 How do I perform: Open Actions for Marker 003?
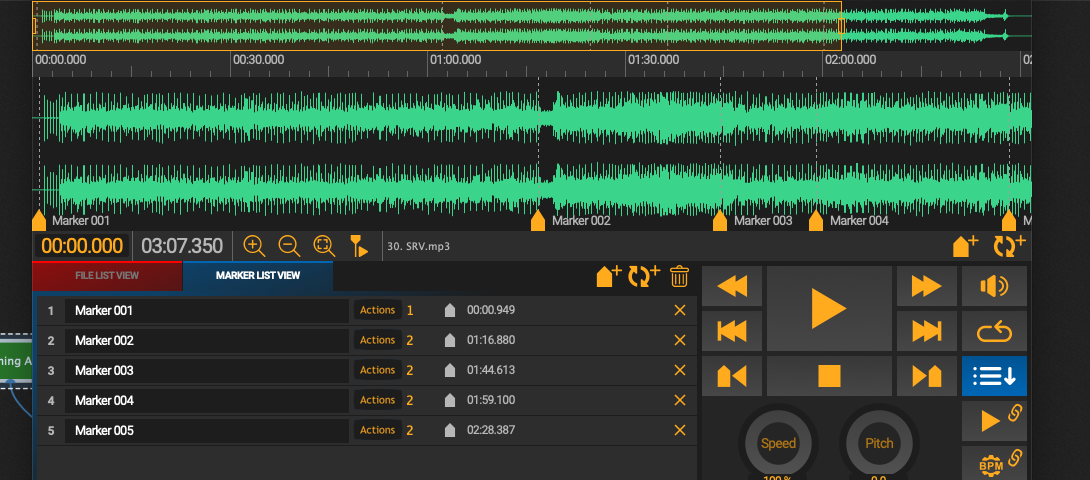[x=377, y=371]
